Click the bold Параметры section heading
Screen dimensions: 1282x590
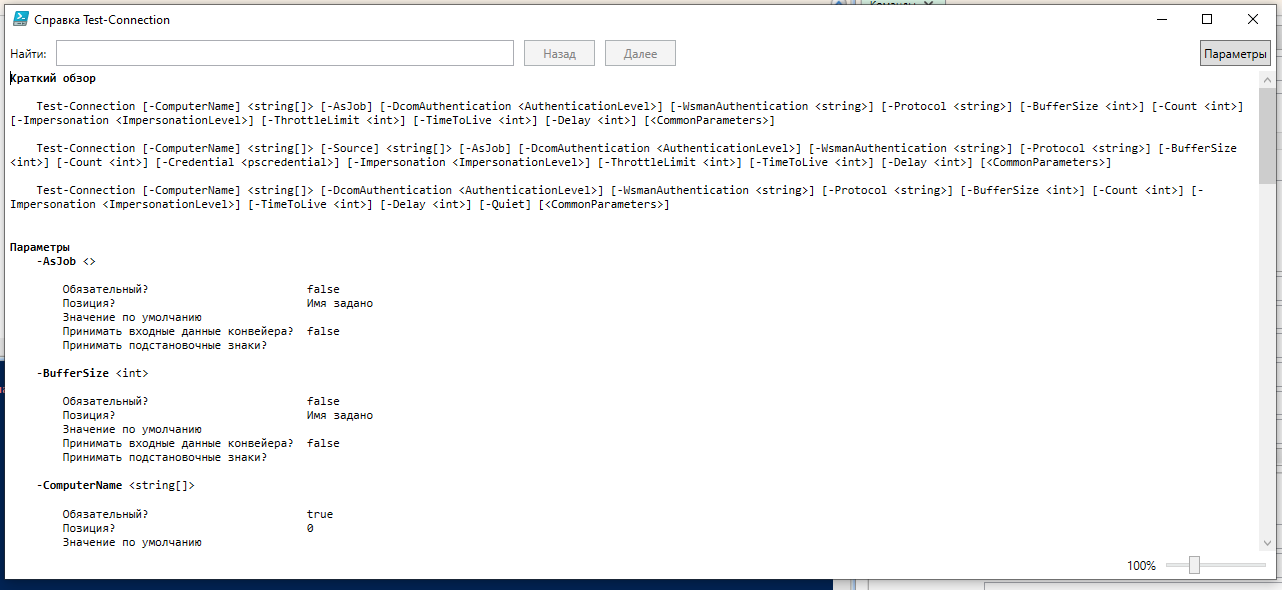pos(40,247)
